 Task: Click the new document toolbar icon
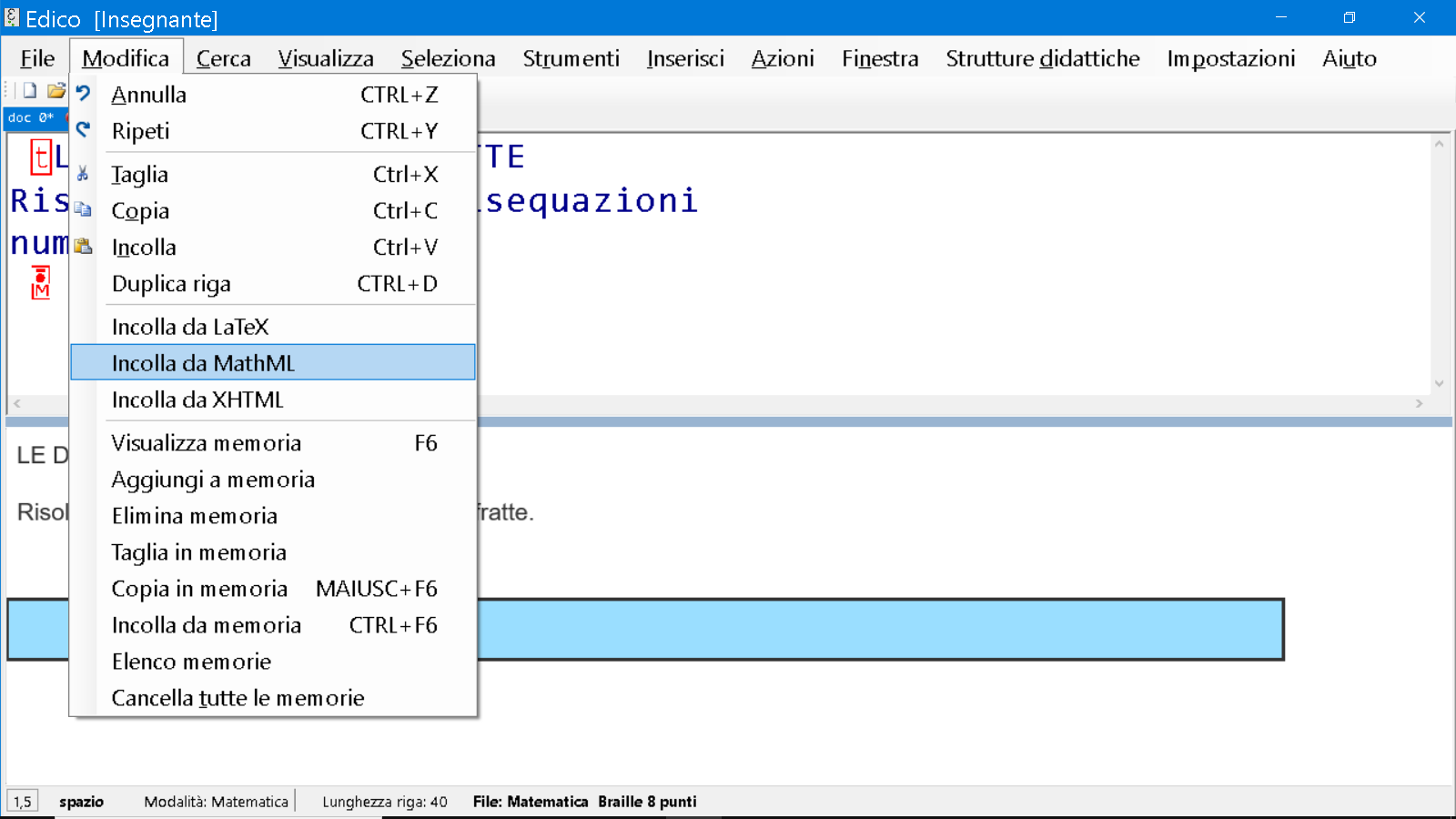click(29, 90)
